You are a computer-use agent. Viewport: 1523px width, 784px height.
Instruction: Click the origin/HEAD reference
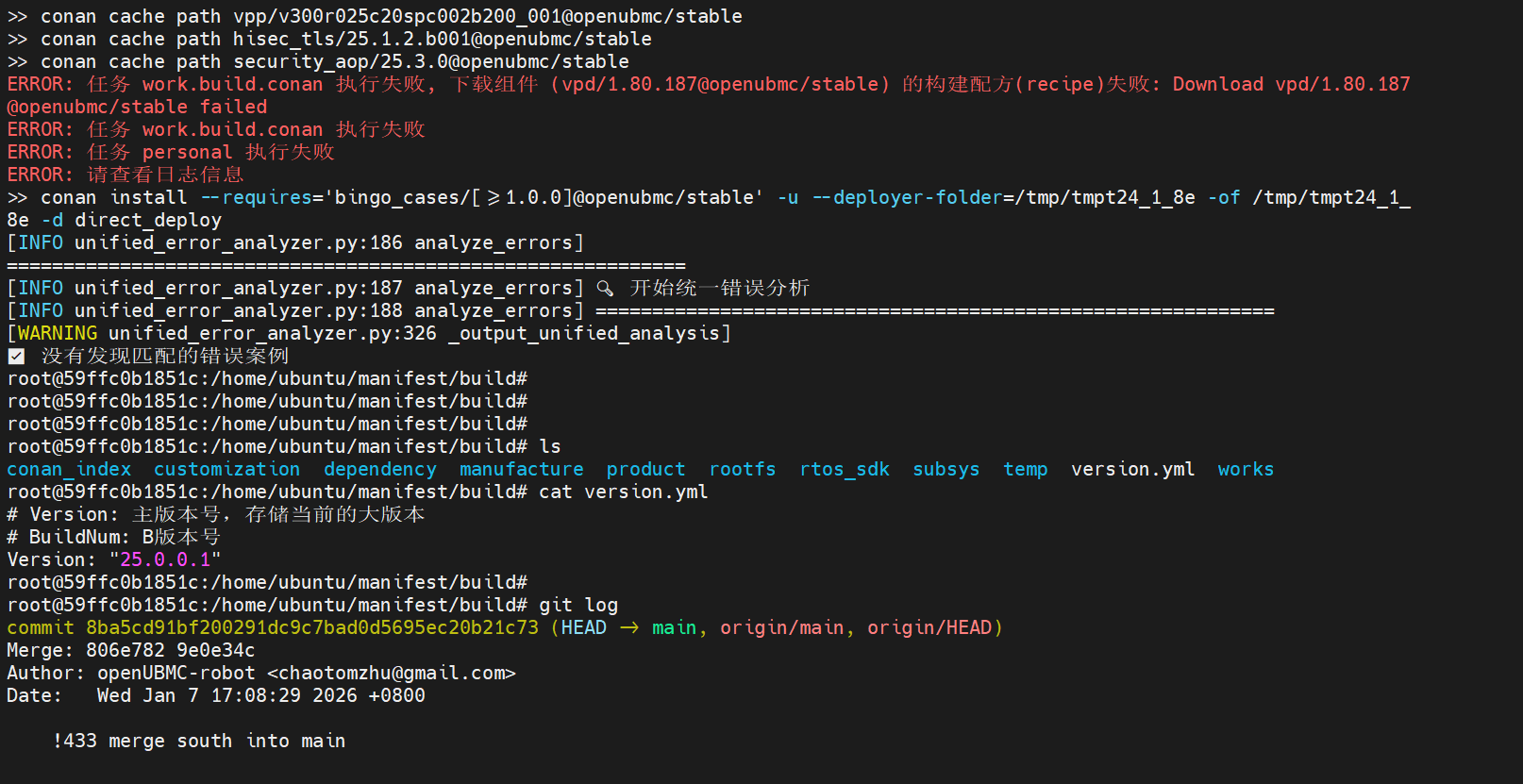(x=929, y=627)
